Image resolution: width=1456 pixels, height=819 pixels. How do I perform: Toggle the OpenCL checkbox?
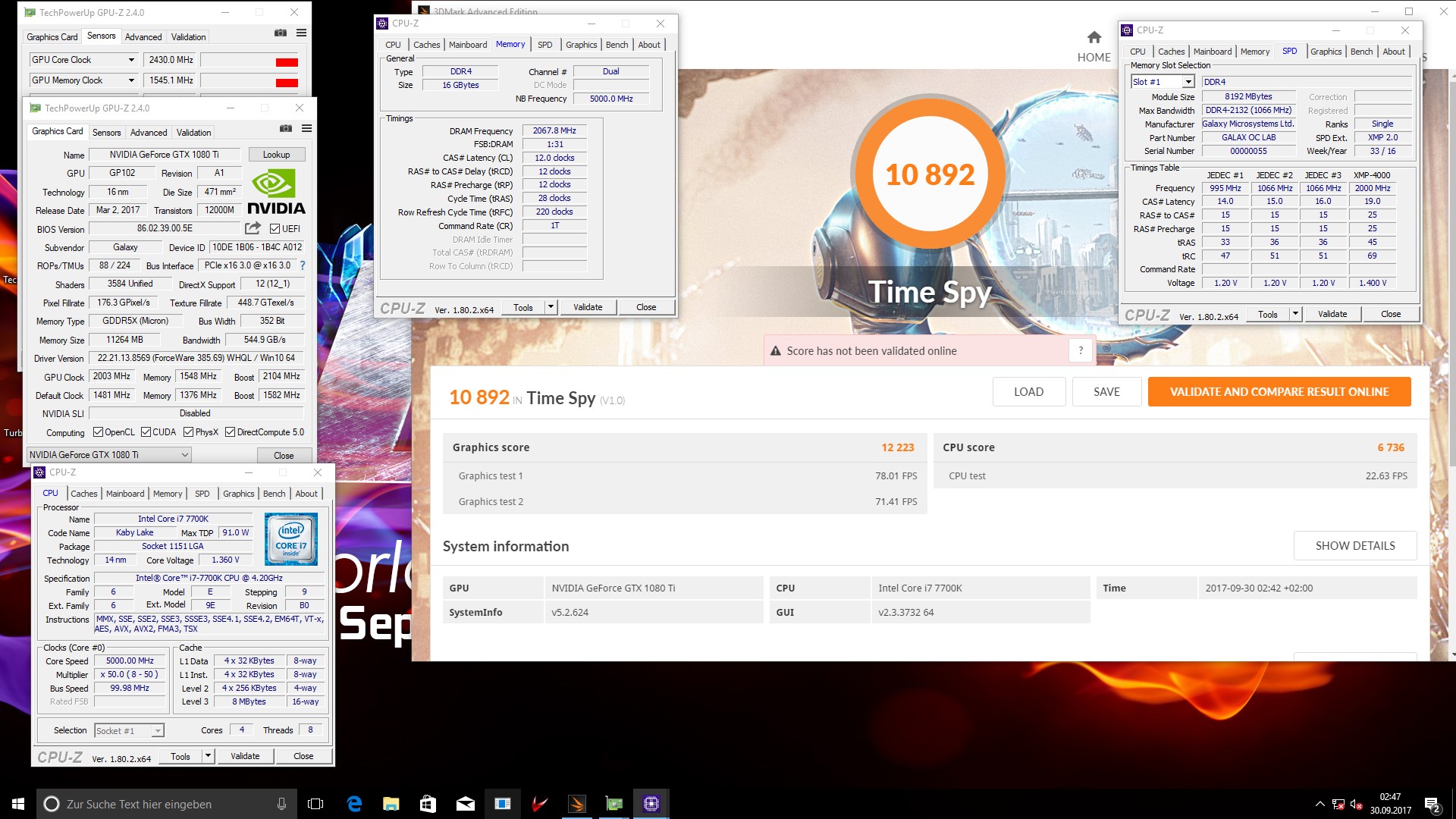pyautogui.click(x=98, y=432)
